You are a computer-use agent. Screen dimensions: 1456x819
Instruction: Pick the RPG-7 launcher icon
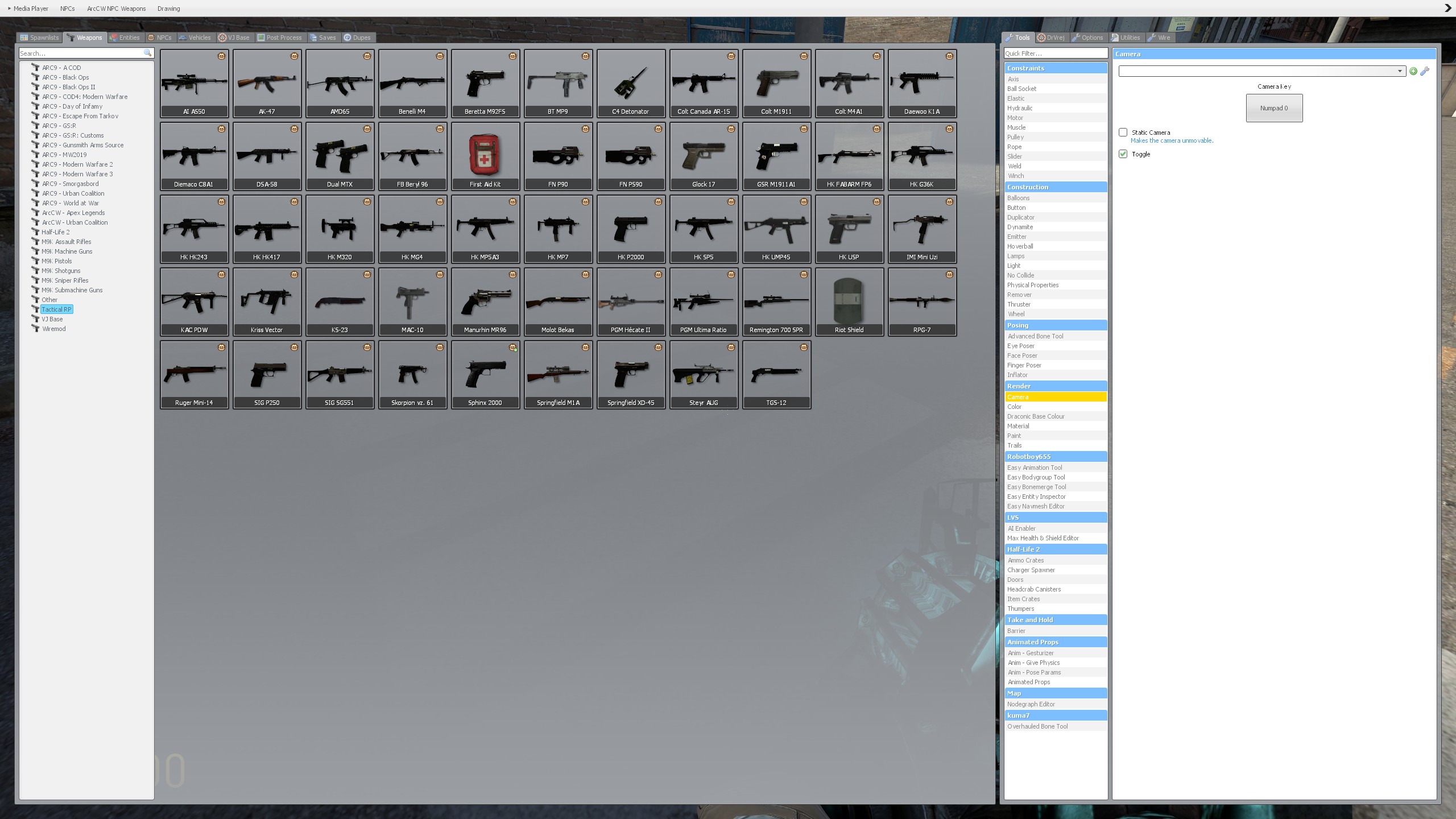click(x=922, y=301)
